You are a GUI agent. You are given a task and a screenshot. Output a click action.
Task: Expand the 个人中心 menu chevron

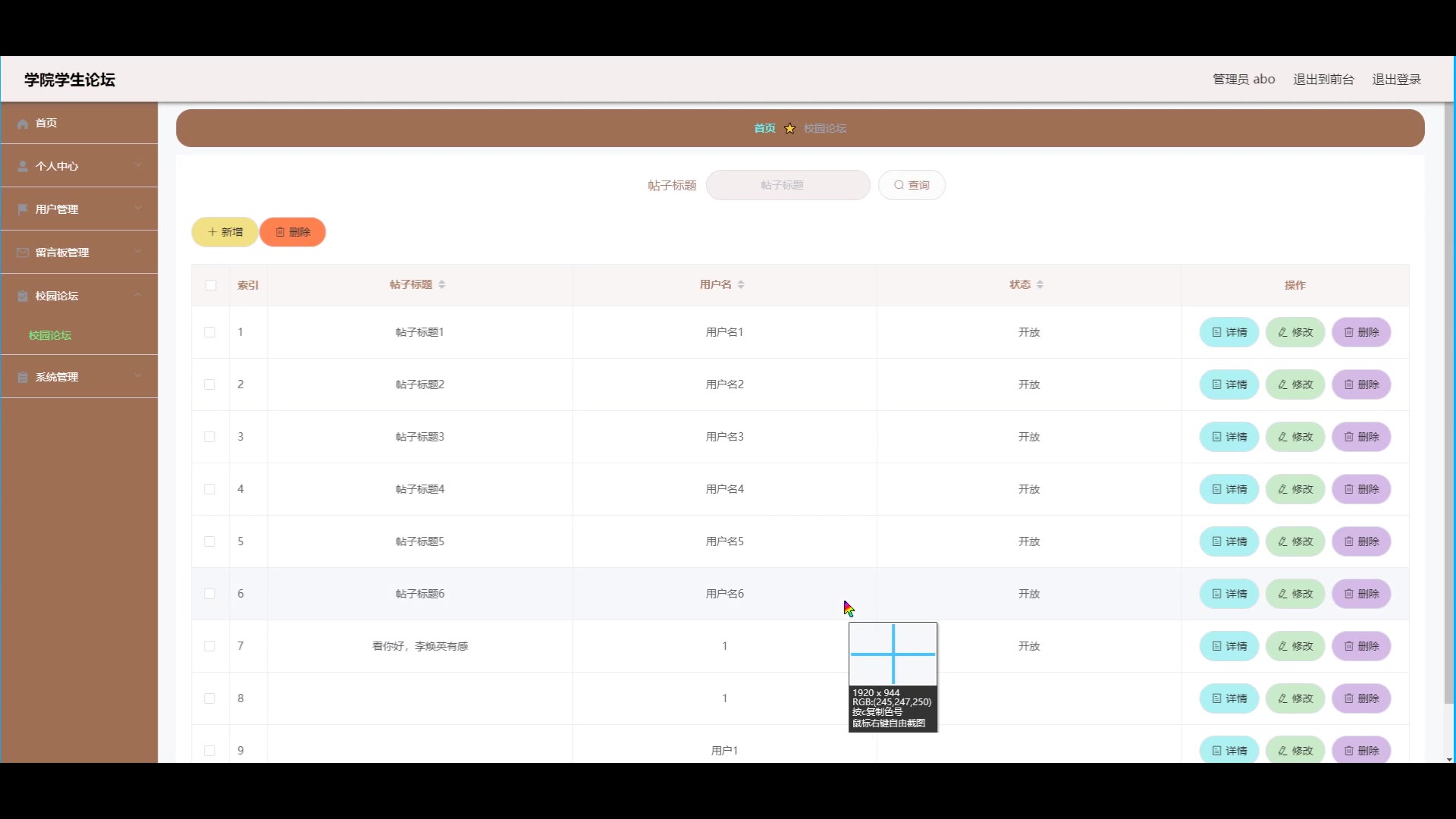tap(138, 165)
